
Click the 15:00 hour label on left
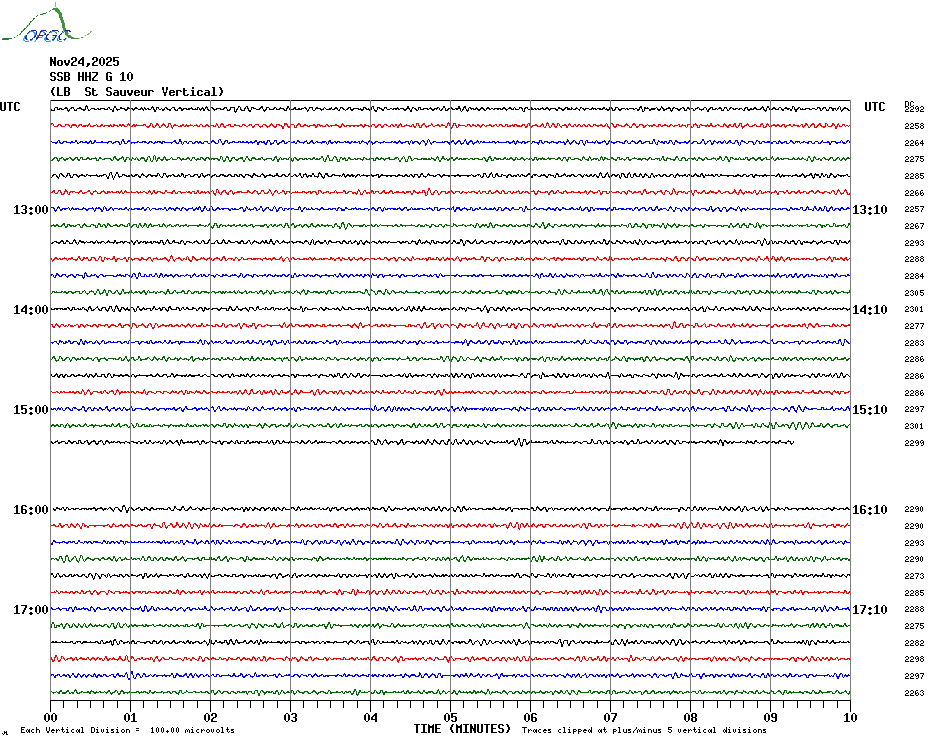(x=31, y=410)
